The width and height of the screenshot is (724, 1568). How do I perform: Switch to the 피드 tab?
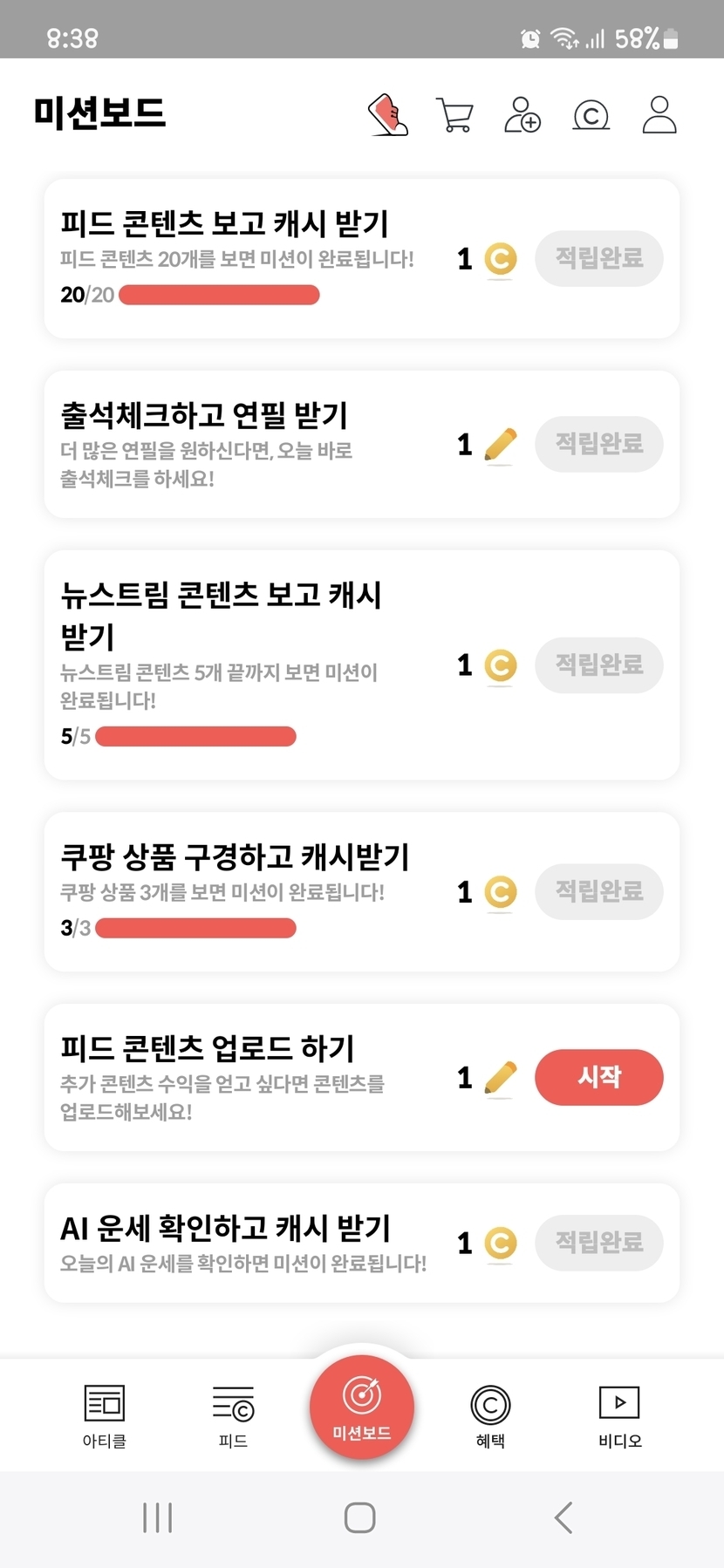(x=233, y=1415)
